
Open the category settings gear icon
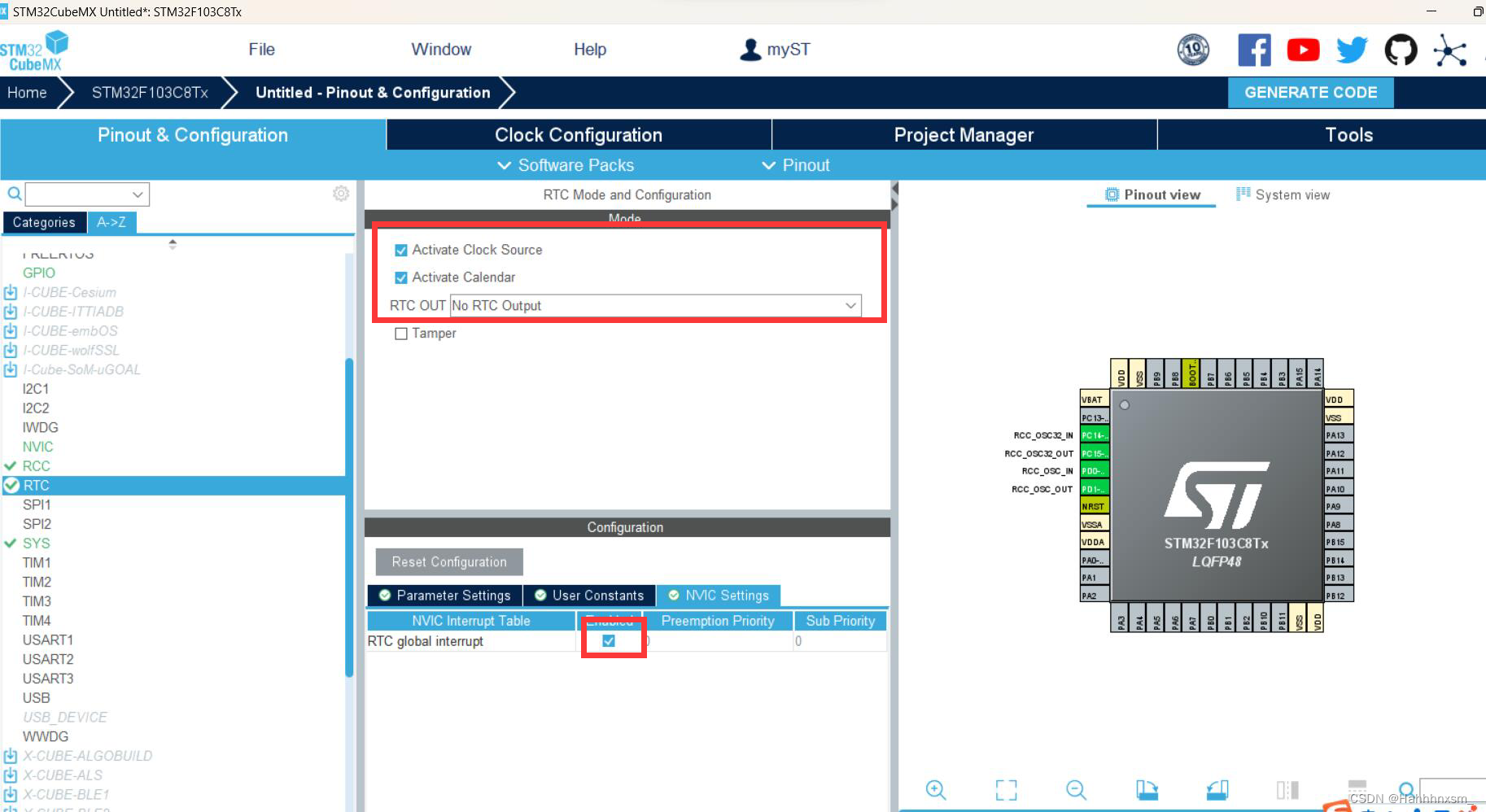click(341, 194)
